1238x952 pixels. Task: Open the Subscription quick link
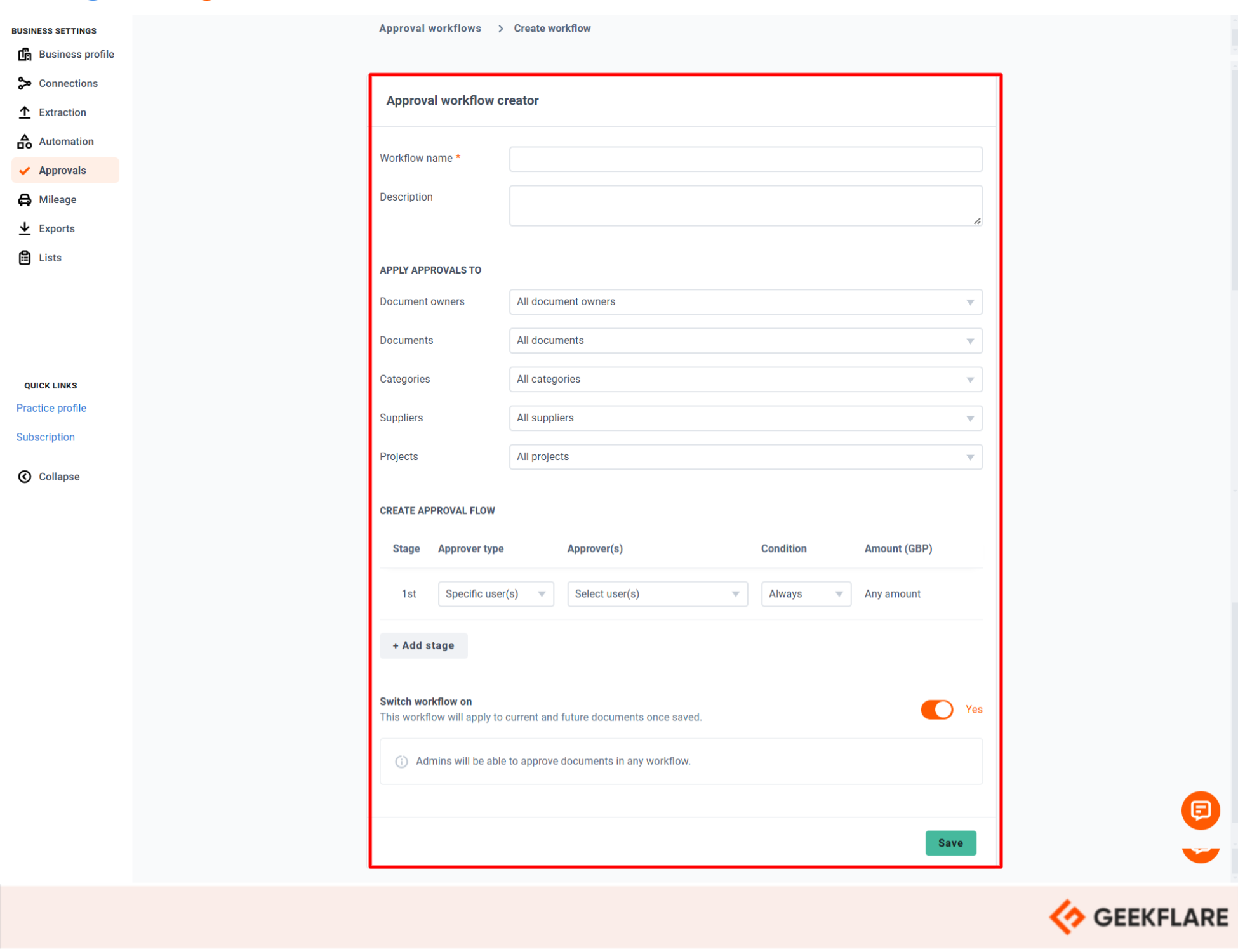pos(46,437)
